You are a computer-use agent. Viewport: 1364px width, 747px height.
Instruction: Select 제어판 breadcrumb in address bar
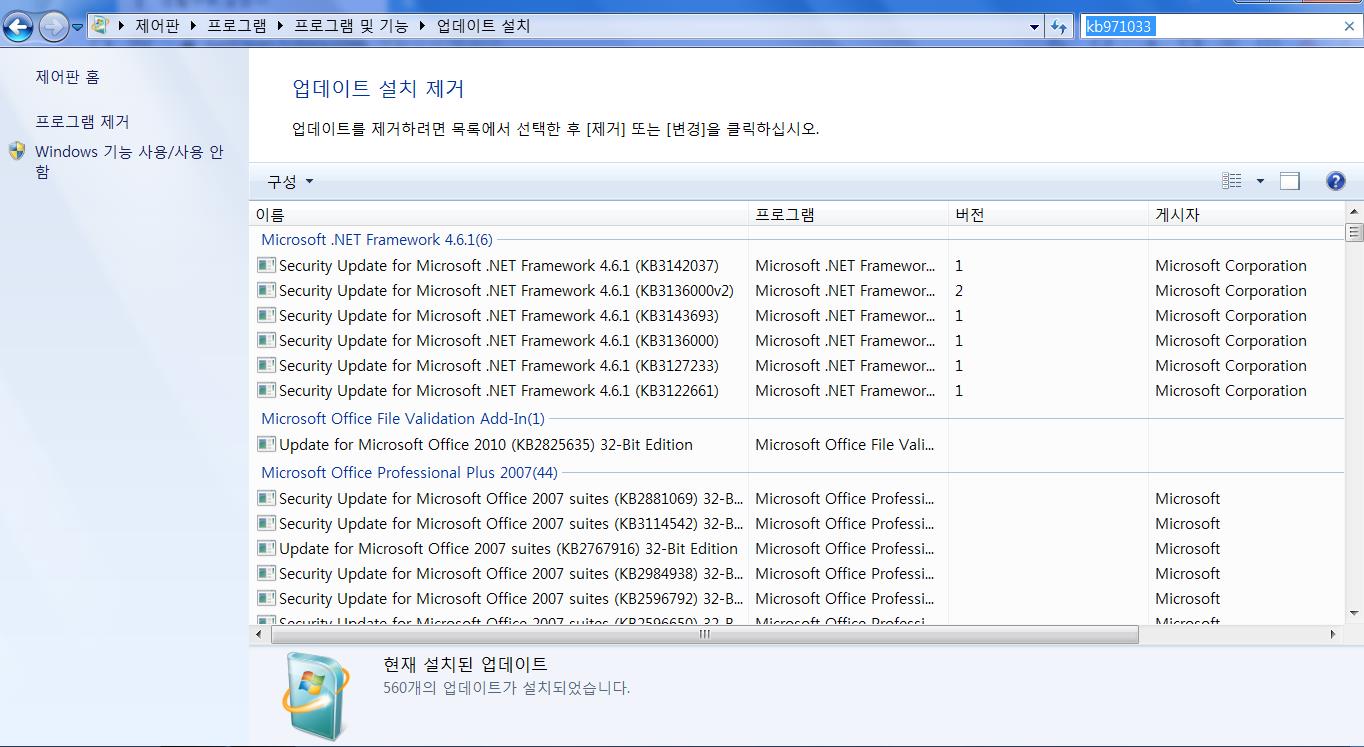pyautogui.click(x=157, y=26)
